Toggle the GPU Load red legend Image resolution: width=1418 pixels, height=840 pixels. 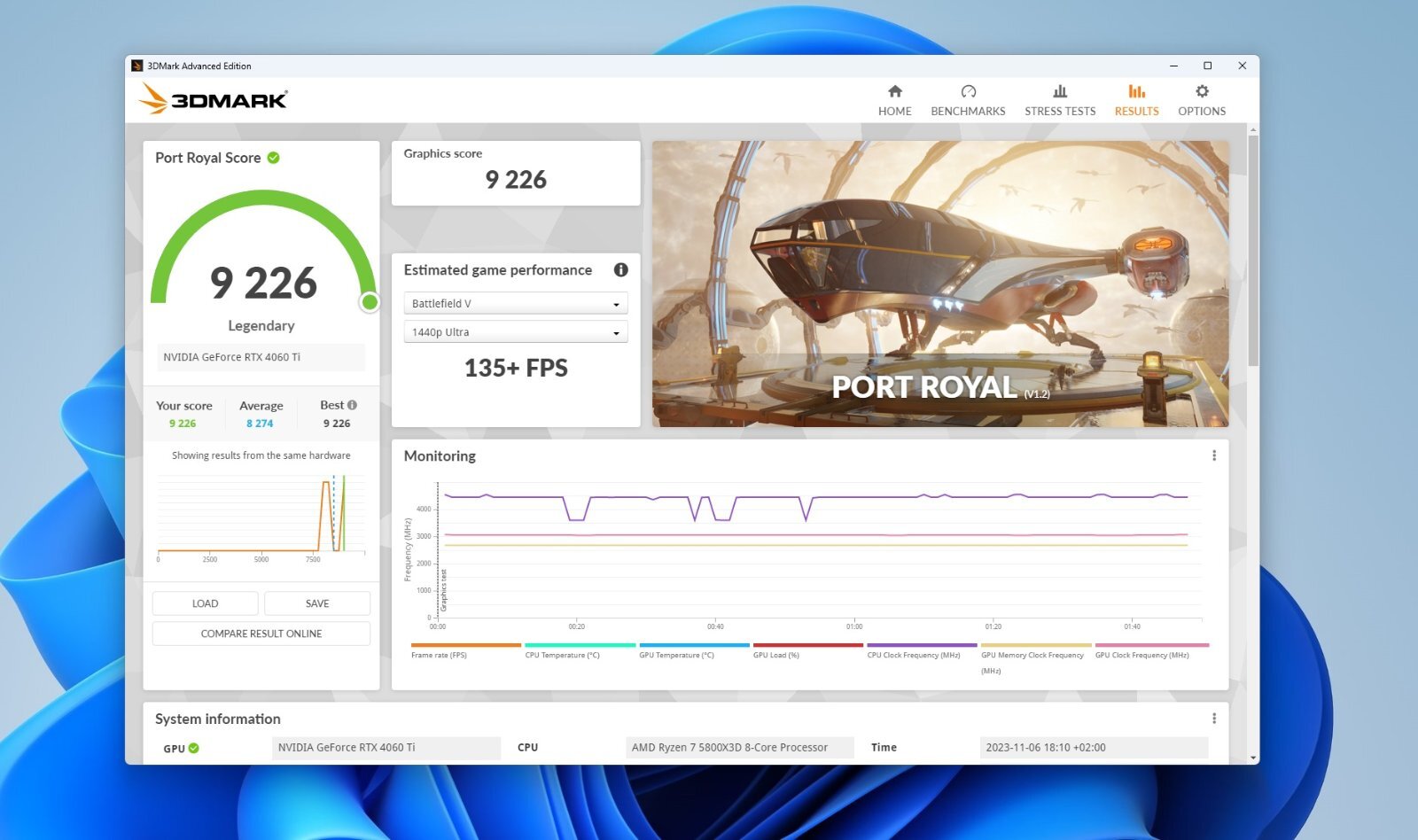[807, 651]
